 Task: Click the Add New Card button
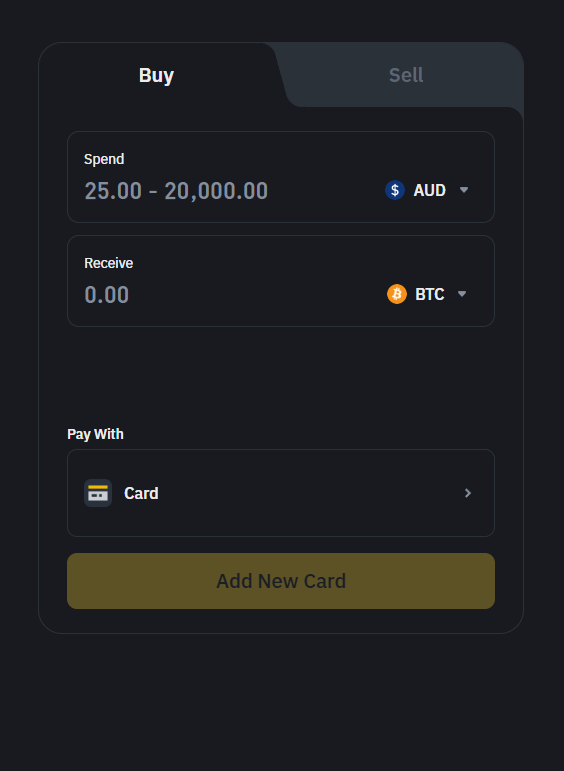281,581
